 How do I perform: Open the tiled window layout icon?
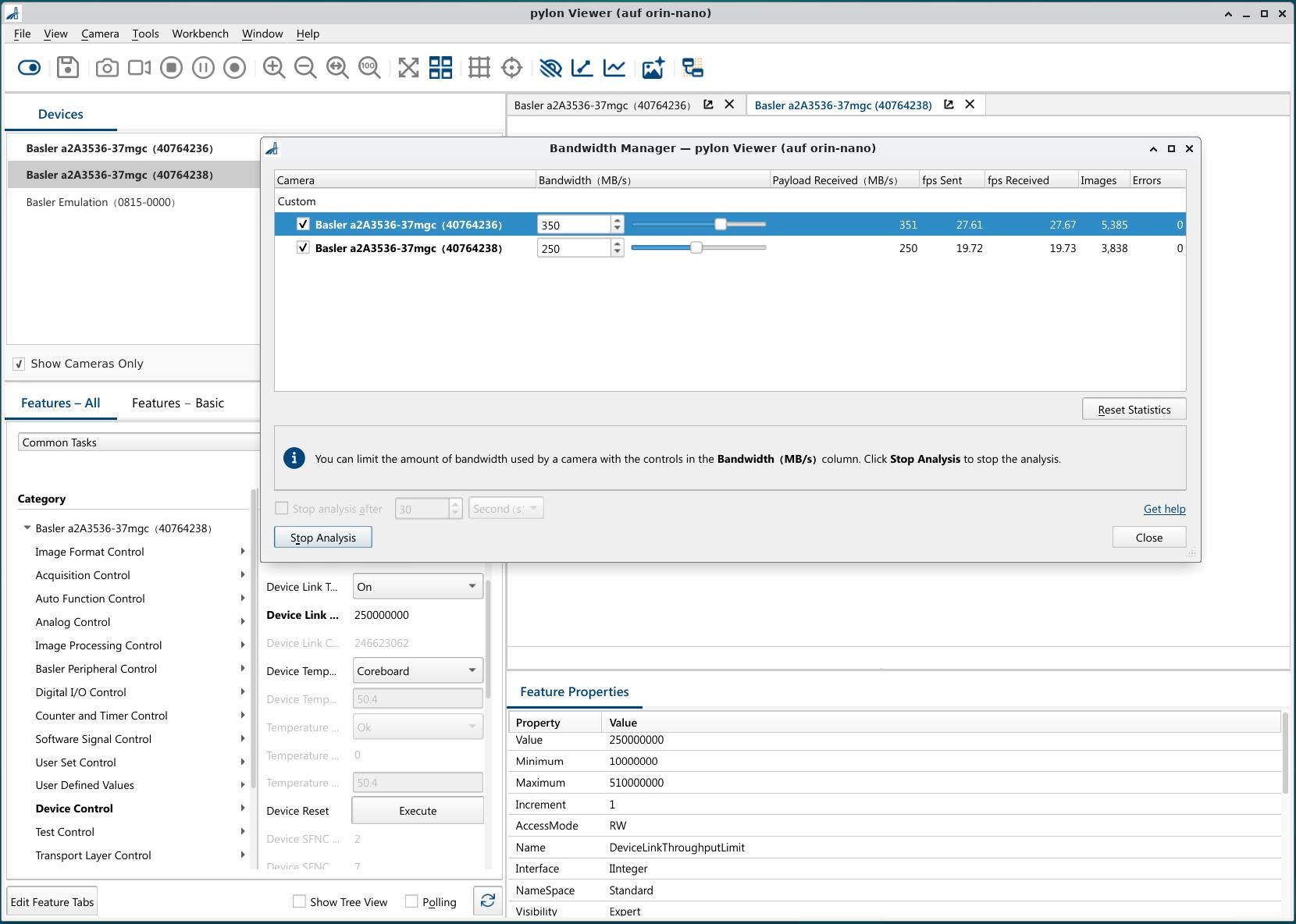pos(440,68)
